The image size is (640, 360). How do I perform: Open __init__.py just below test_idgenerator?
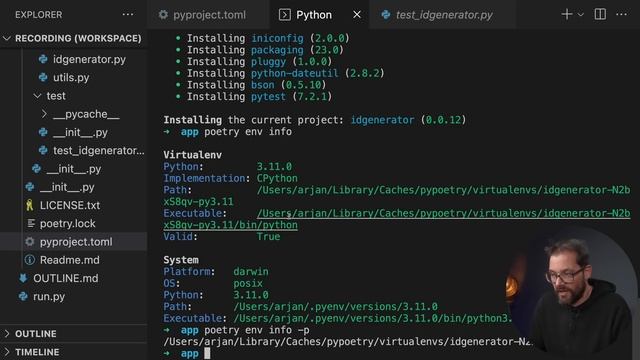[74, 169]
